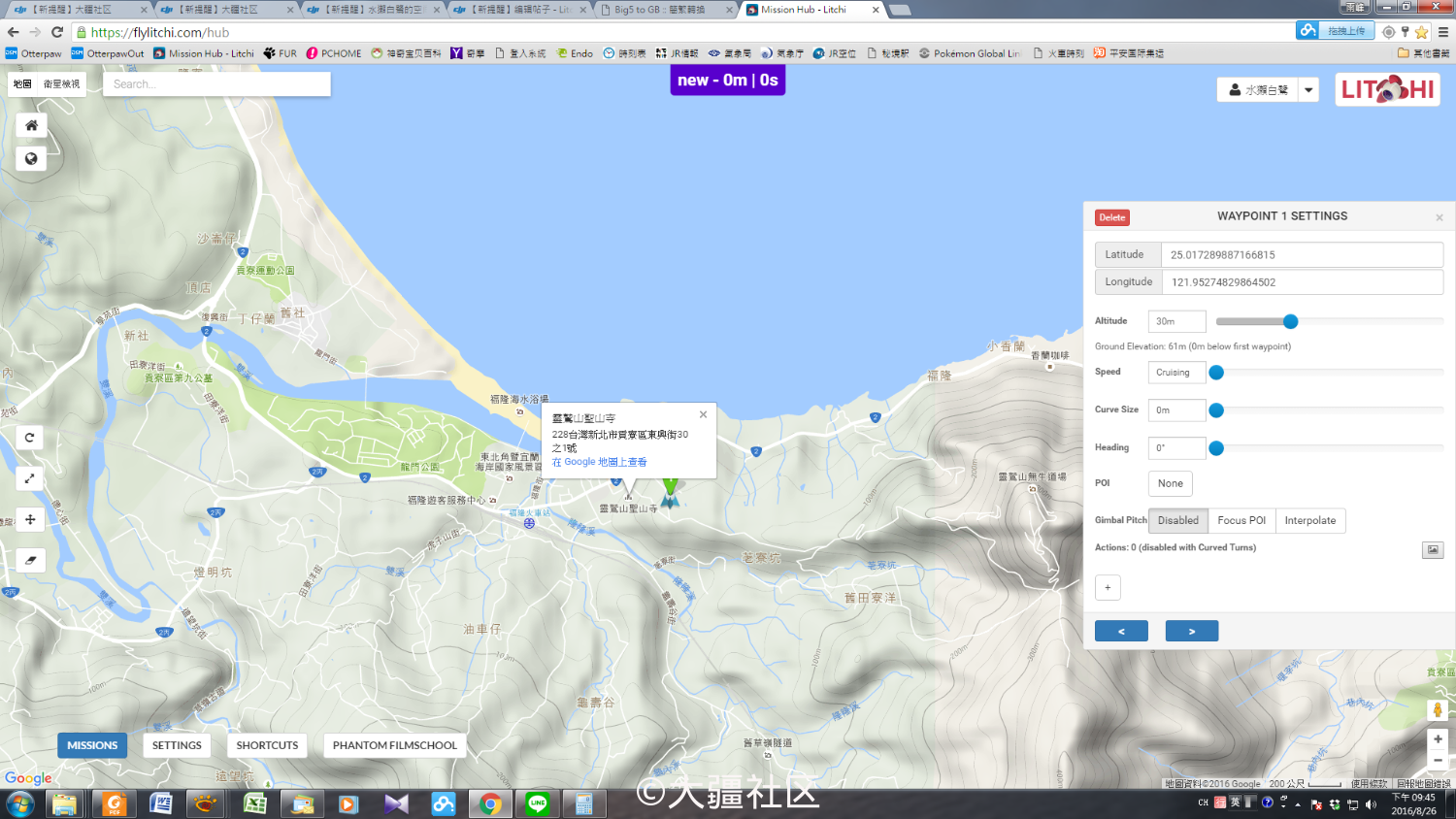This screenshot has height=819, width=1456.
Task: Set Gimbal Pitch to Disabled
Action: pyautogui.click(x=1177, y=521)
